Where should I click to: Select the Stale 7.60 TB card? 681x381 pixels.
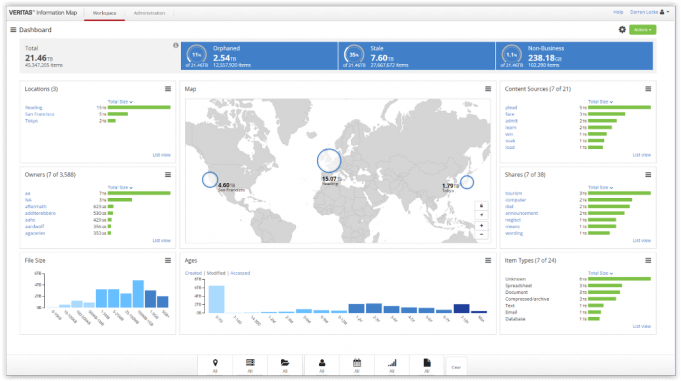click(417, 56)
